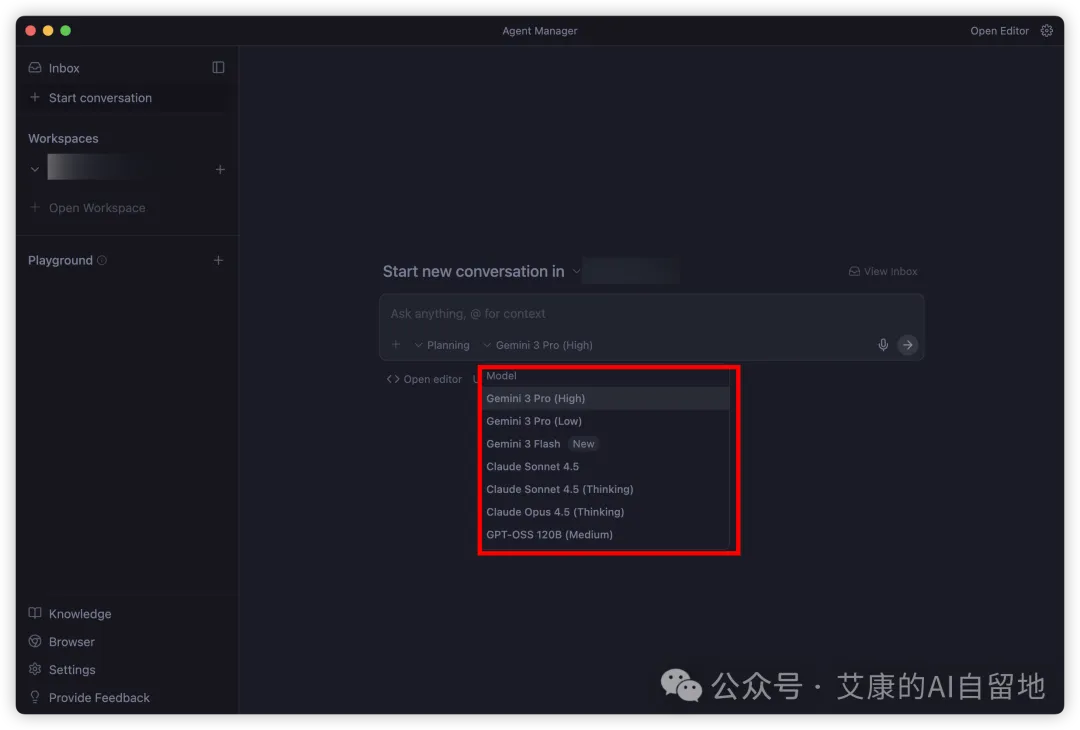Open Settings from the sidebar
Viewport: 1080px width, 730px height.
[x=72, y=670]
